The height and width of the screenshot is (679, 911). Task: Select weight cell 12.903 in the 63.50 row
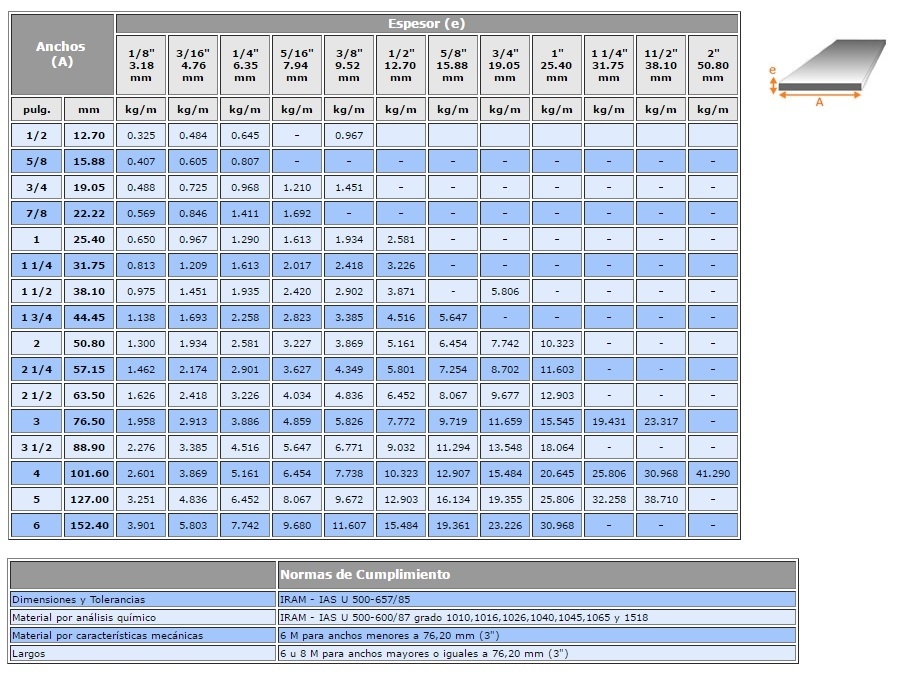557,396
